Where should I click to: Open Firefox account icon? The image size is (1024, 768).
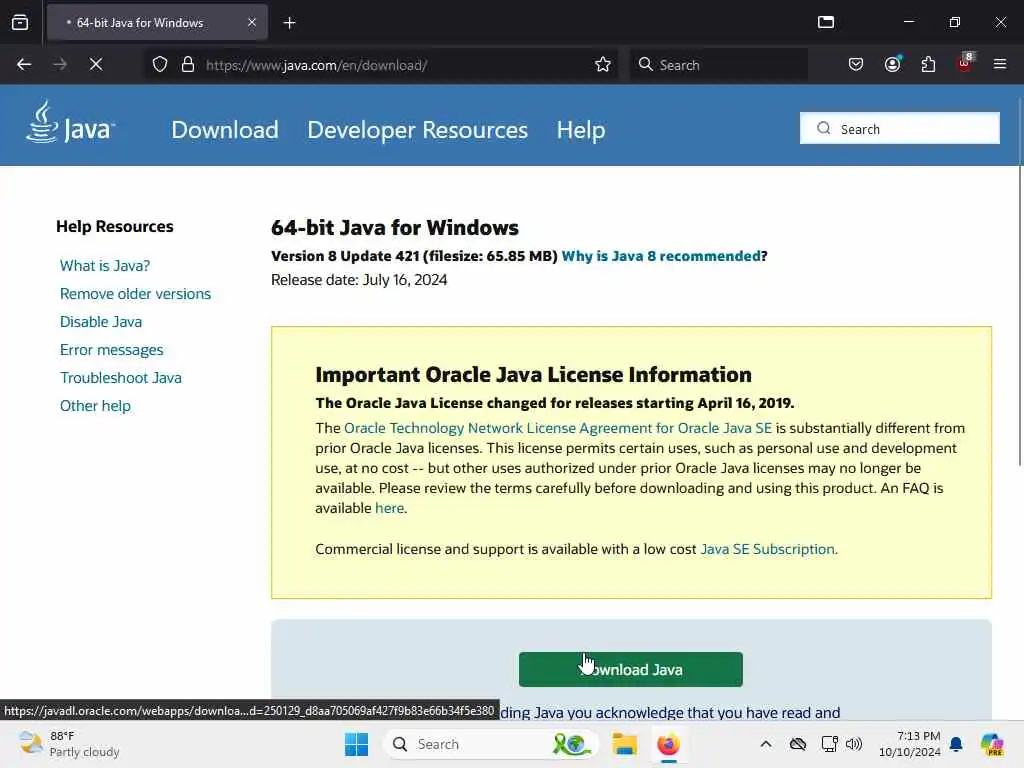pos(892,64)
